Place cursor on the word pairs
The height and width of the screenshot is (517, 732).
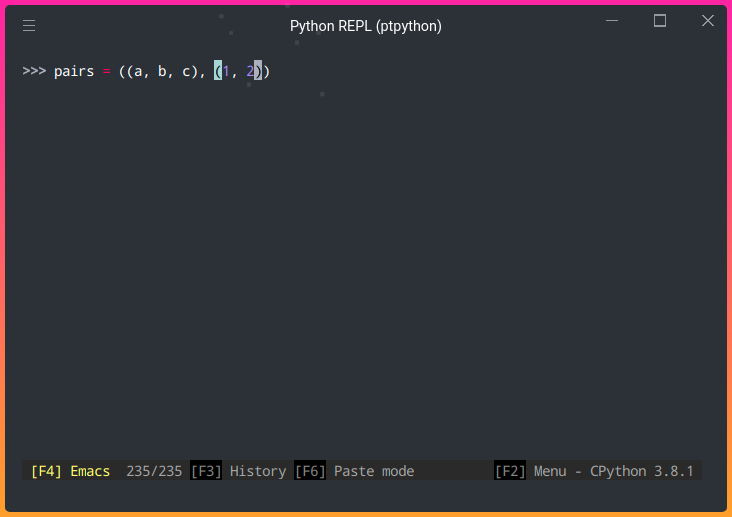[x=74, y=71]
